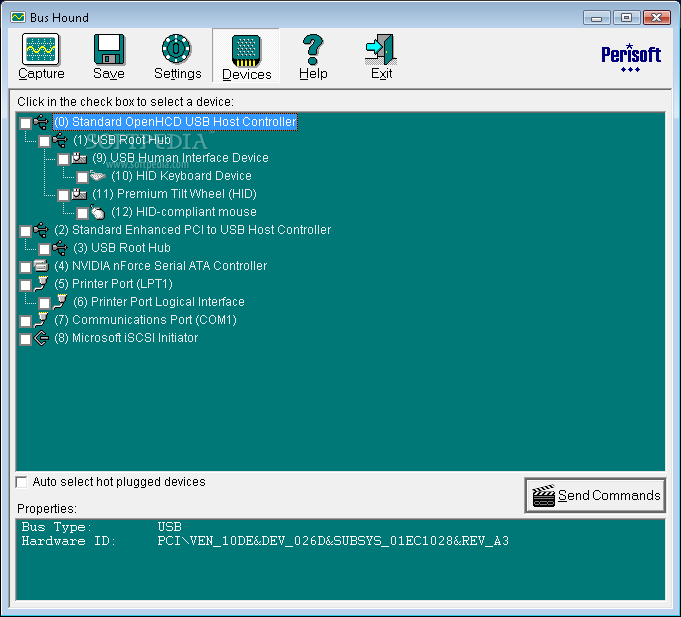Viewport: 681px width, 617px height.
Task: Select (7) Communications Port (COM1) text
Action: pos(145,320)
